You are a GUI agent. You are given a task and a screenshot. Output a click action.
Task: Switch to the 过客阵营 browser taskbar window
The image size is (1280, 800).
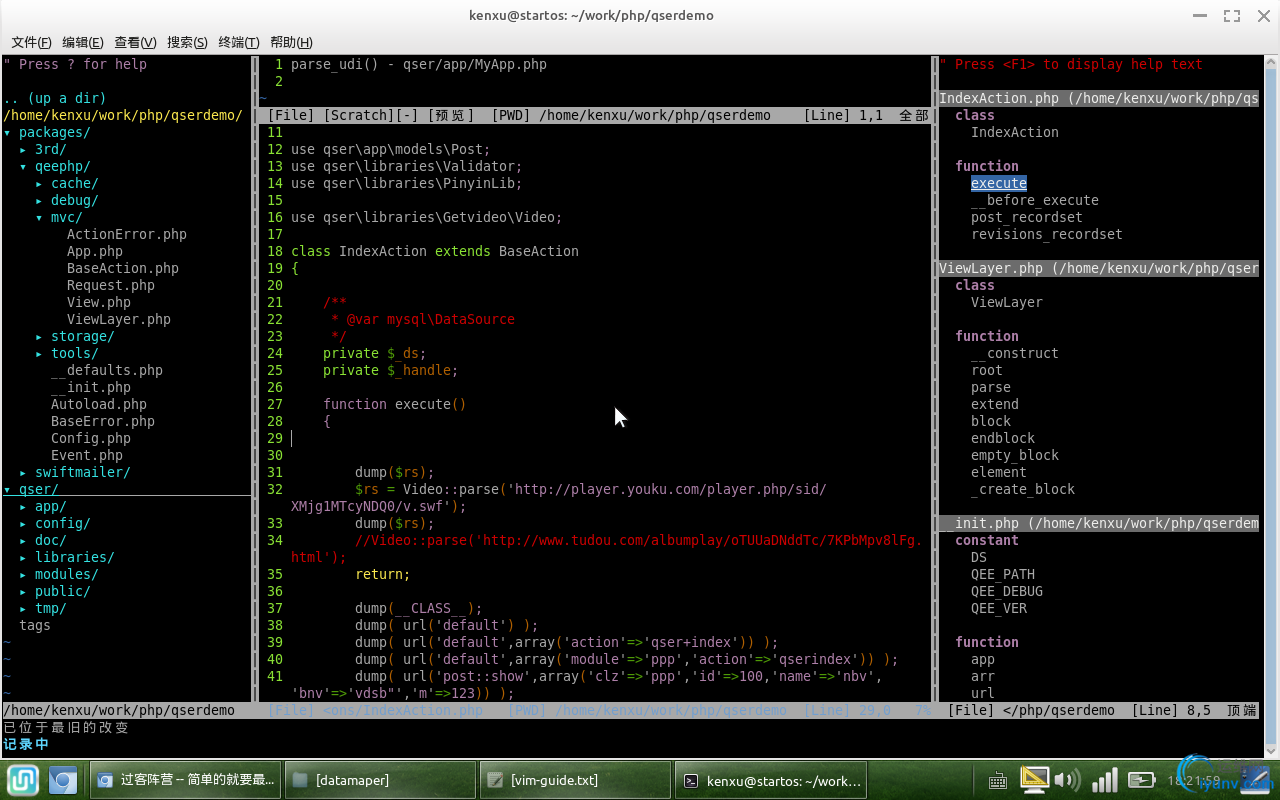point(186,780)
